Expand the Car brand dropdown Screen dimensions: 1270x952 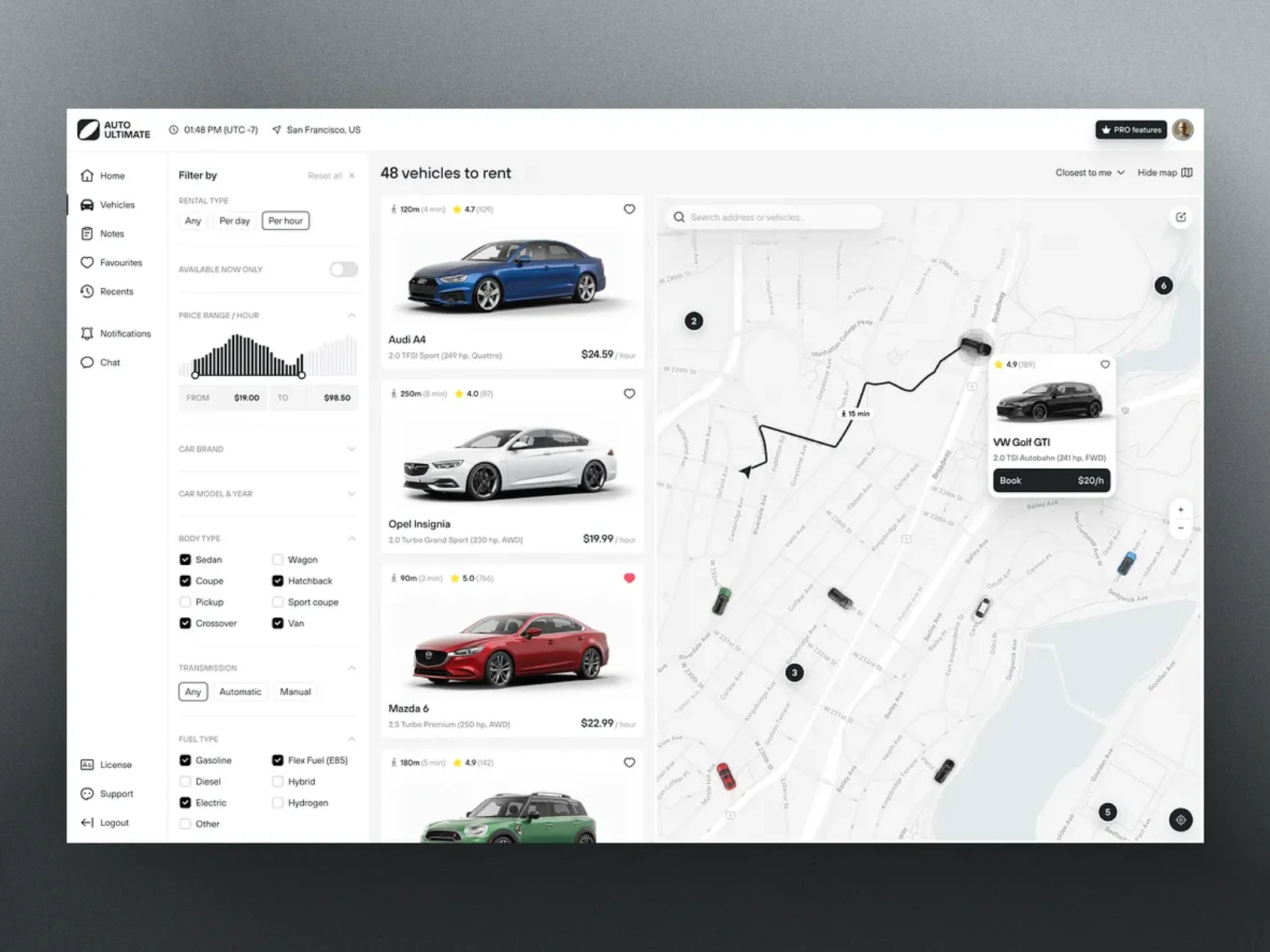[x=352, y=449]
